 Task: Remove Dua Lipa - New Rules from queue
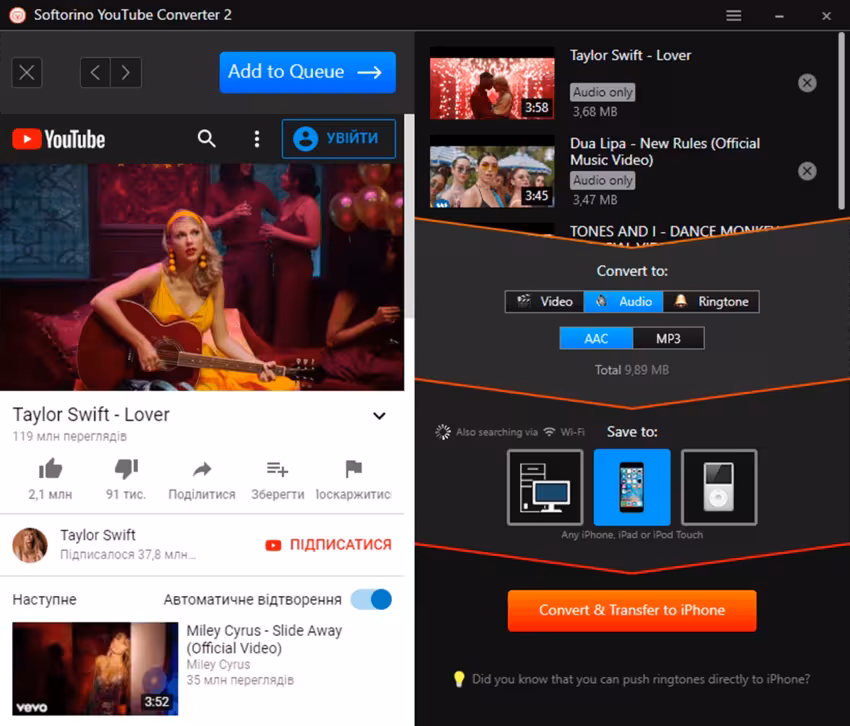click(x=807, y=171)
